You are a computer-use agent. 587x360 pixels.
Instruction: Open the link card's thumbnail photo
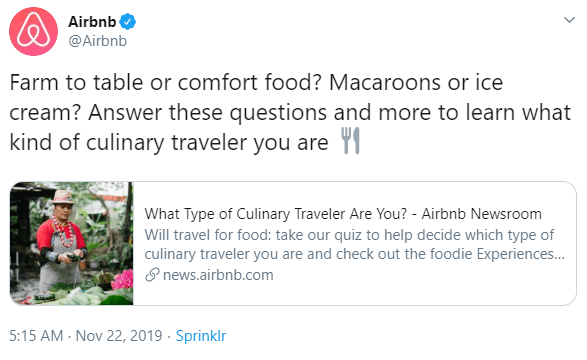(72, 243)
